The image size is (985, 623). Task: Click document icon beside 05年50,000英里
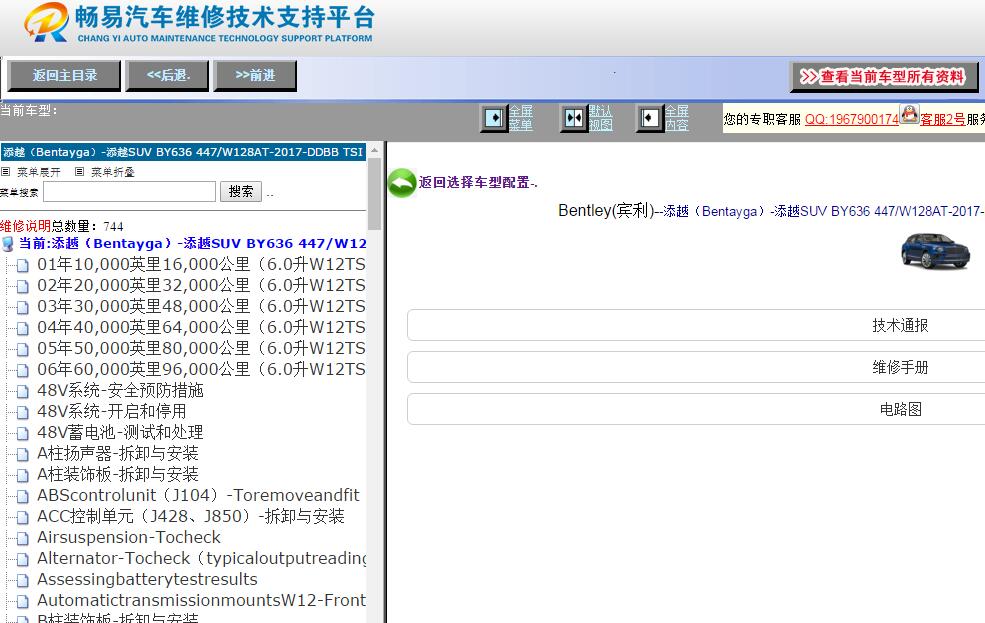(x=23, y=350)
